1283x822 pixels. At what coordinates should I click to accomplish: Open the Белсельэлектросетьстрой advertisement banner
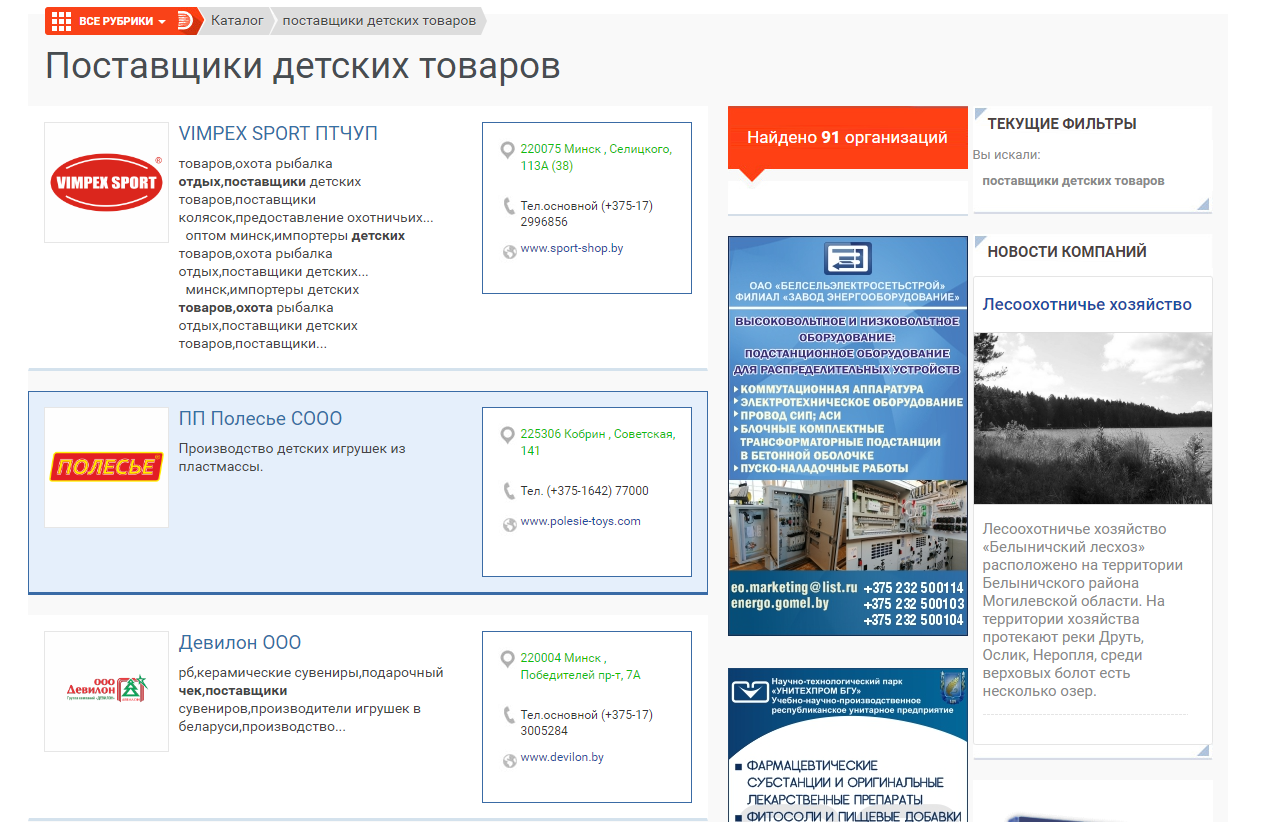click(848, 436)
